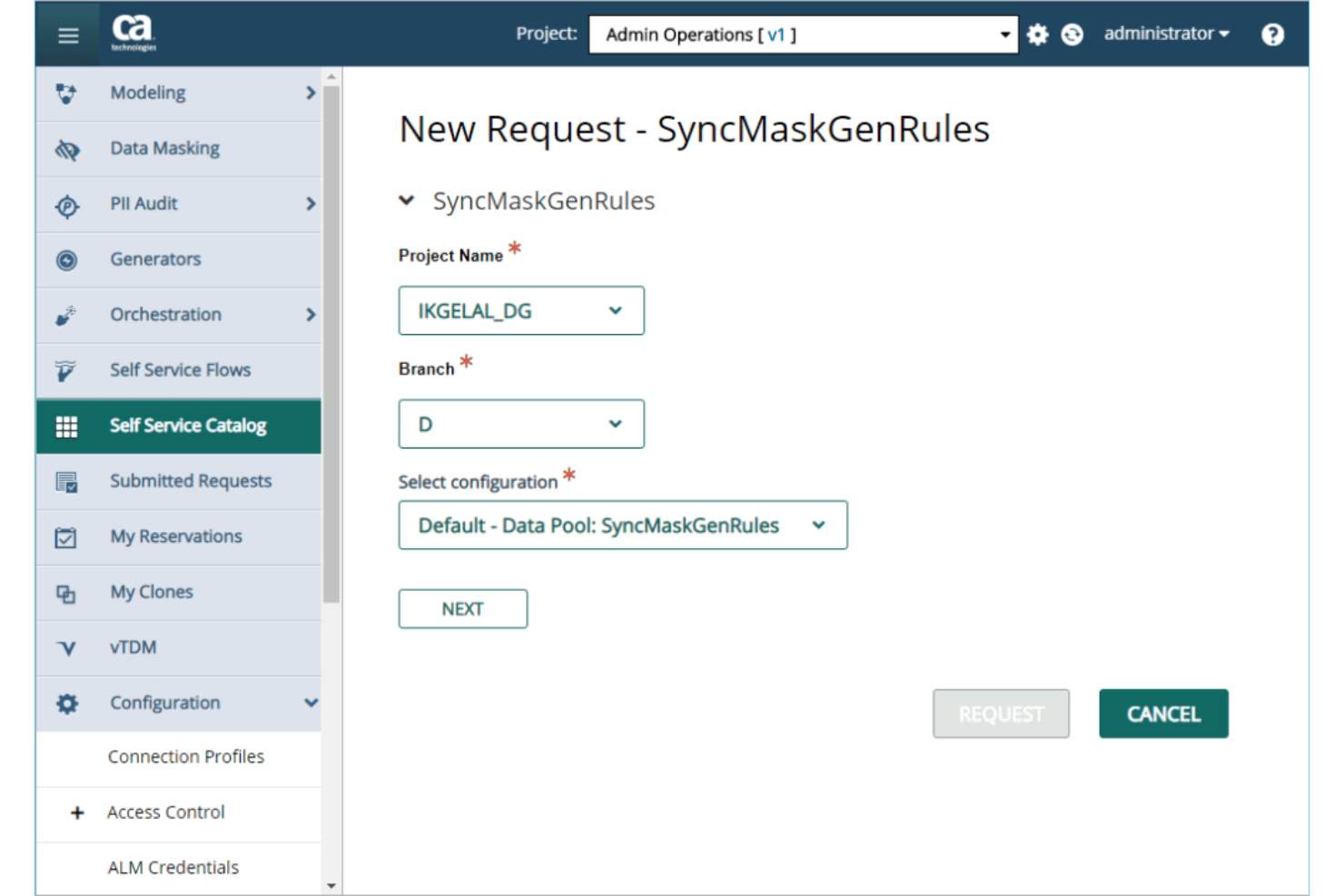Image resolution: width=1344 pixels, height=896 pixels.
Task: Click the My Reservations calendar icon
Action: [x=65, y=537]
